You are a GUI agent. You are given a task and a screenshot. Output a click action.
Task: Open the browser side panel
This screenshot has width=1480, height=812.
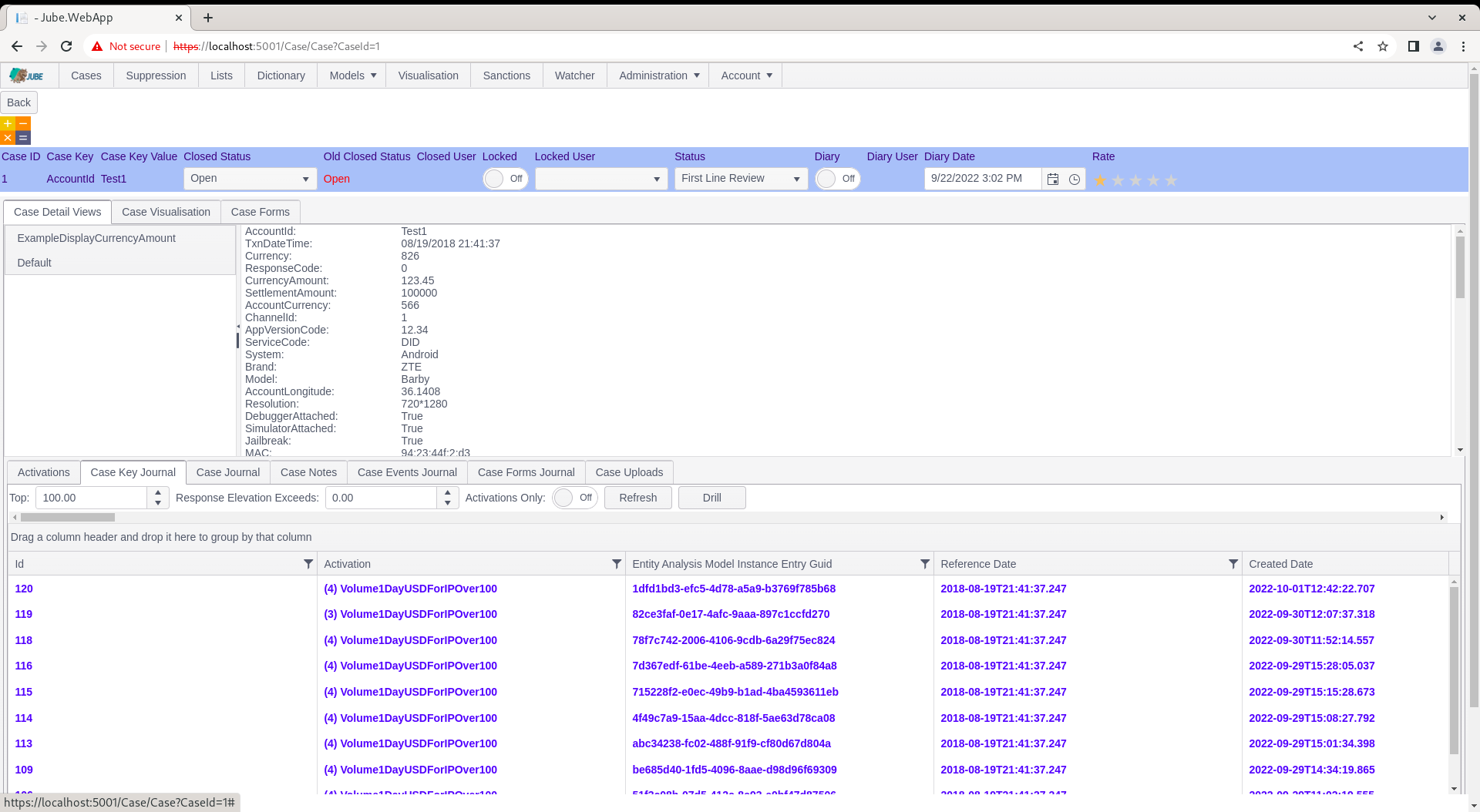tap(1414, 46)
